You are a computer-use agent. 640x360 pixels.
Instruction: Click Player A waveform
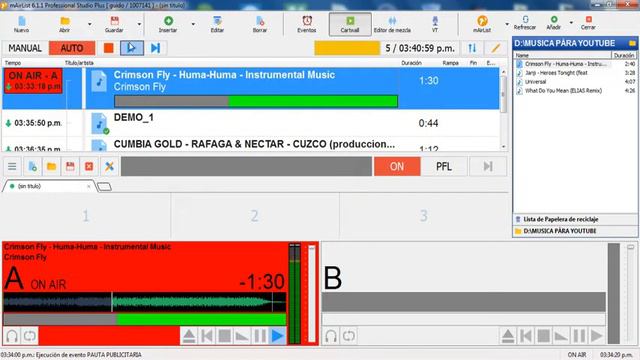click(144, 302)
